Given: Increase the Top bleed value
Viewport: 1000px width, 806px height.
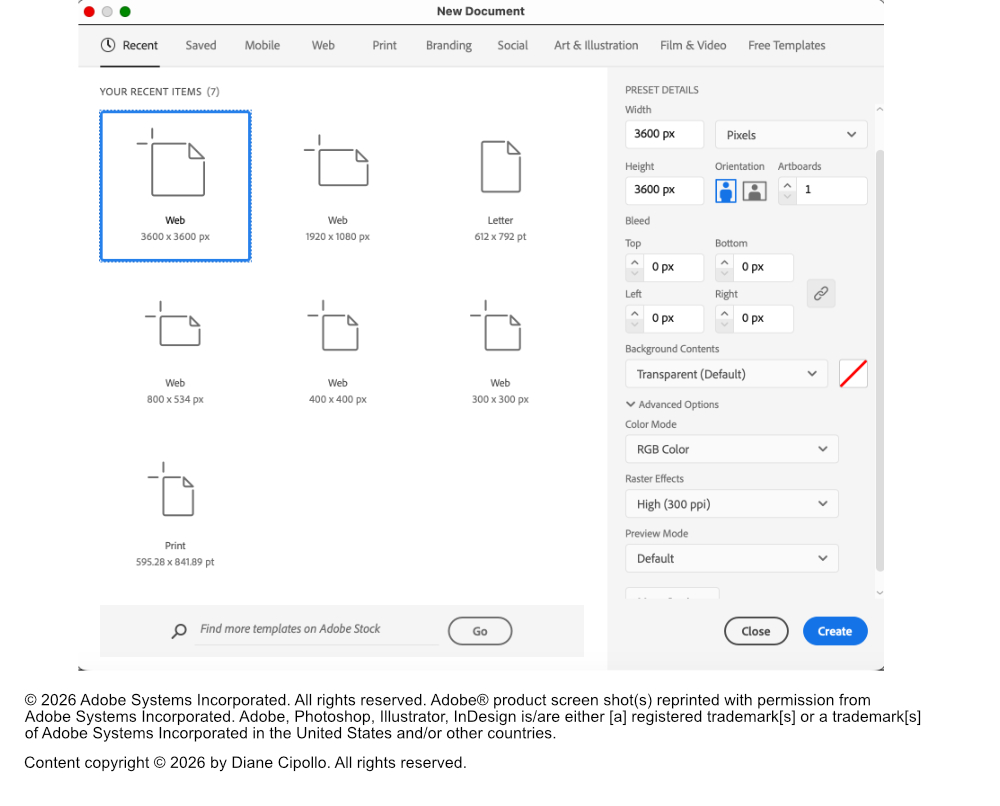Looking at the screenshot, I should (x=635, y=262).
